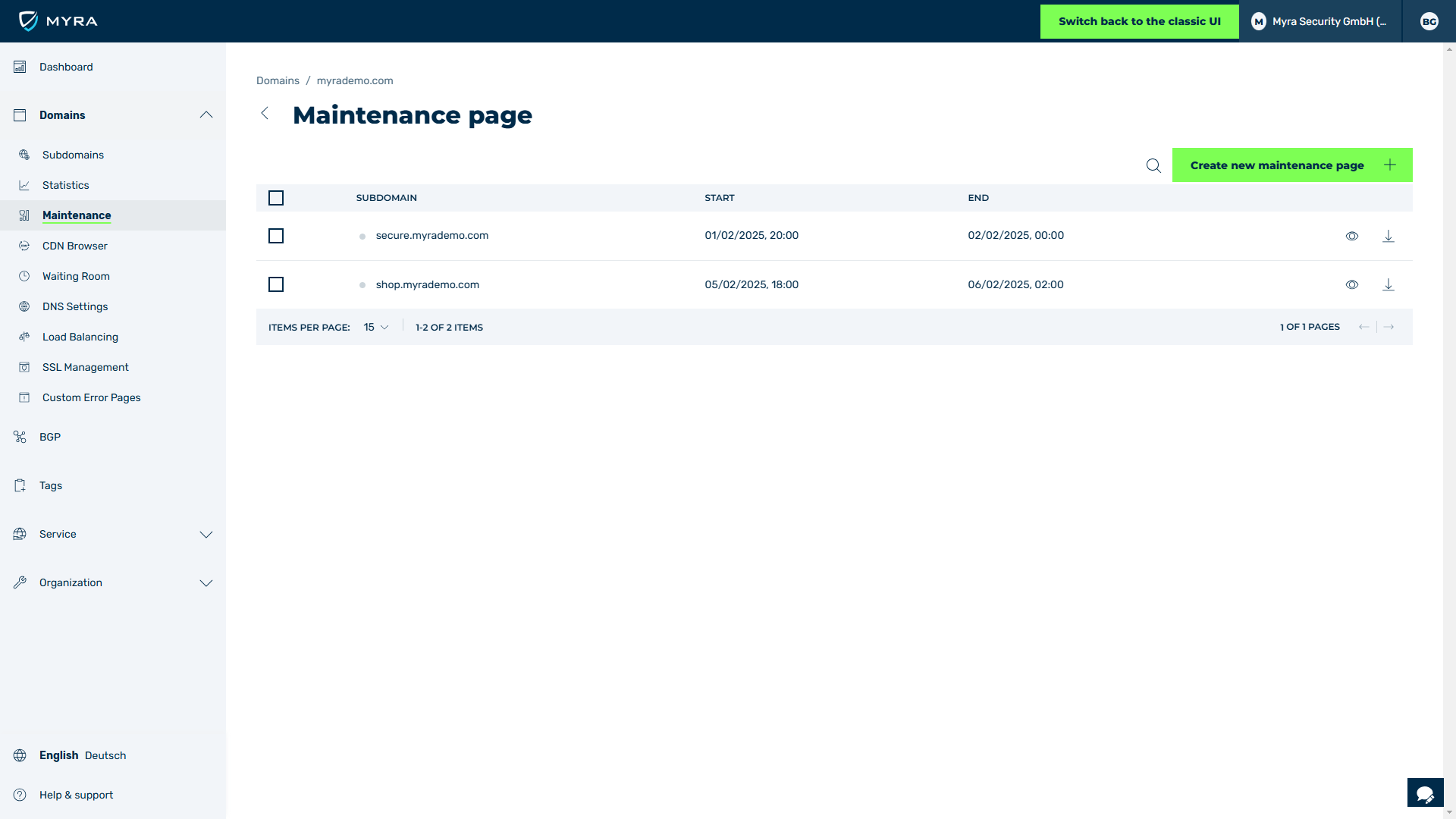Navigate to Domains breadcrumb link
The height and width of the screenshot is (819, 1456).
point(278,81)
